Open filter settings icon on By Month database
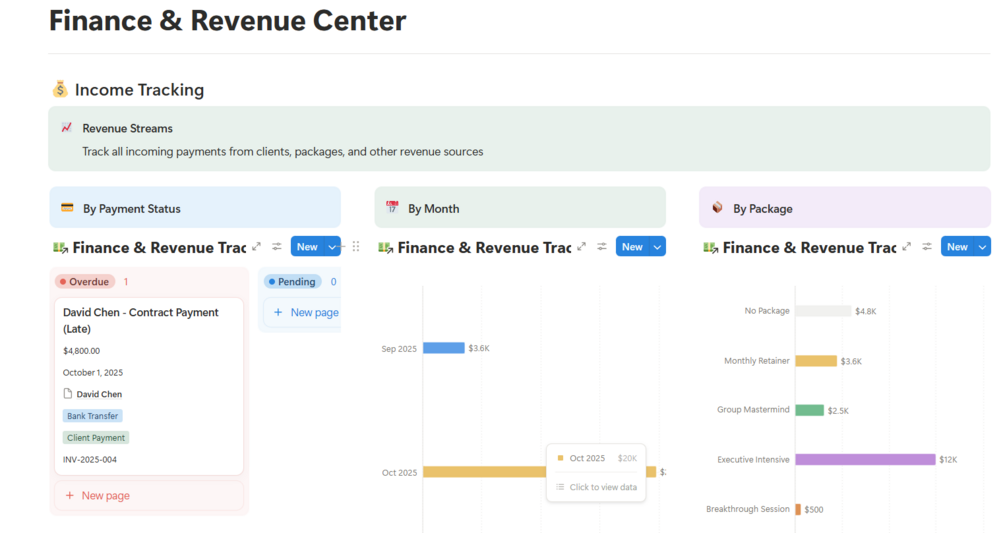 click(x=602, y=247)
